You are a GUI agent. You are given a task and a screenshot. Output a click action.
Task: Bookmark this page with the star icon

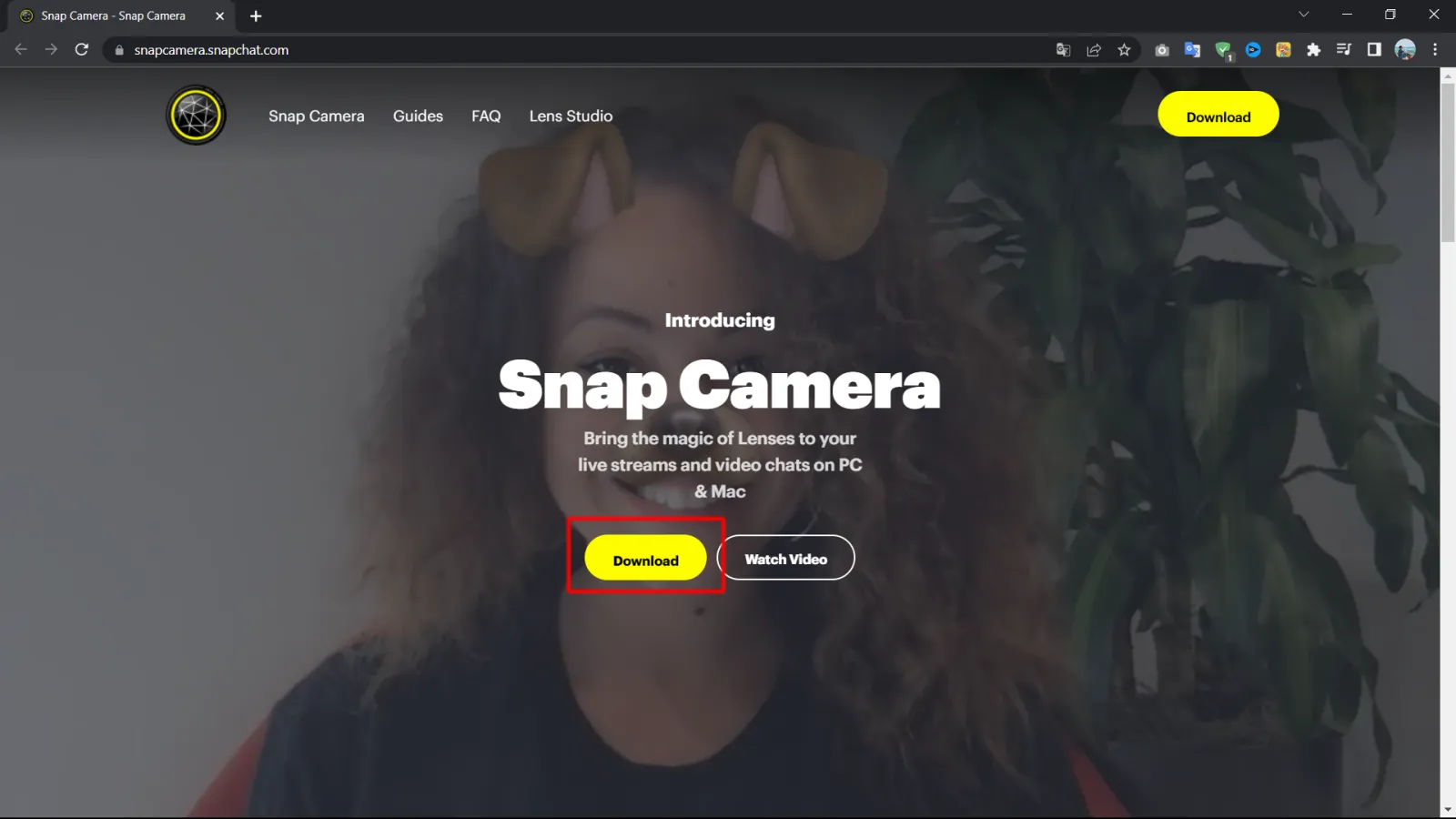click(x=1124, y=50)
